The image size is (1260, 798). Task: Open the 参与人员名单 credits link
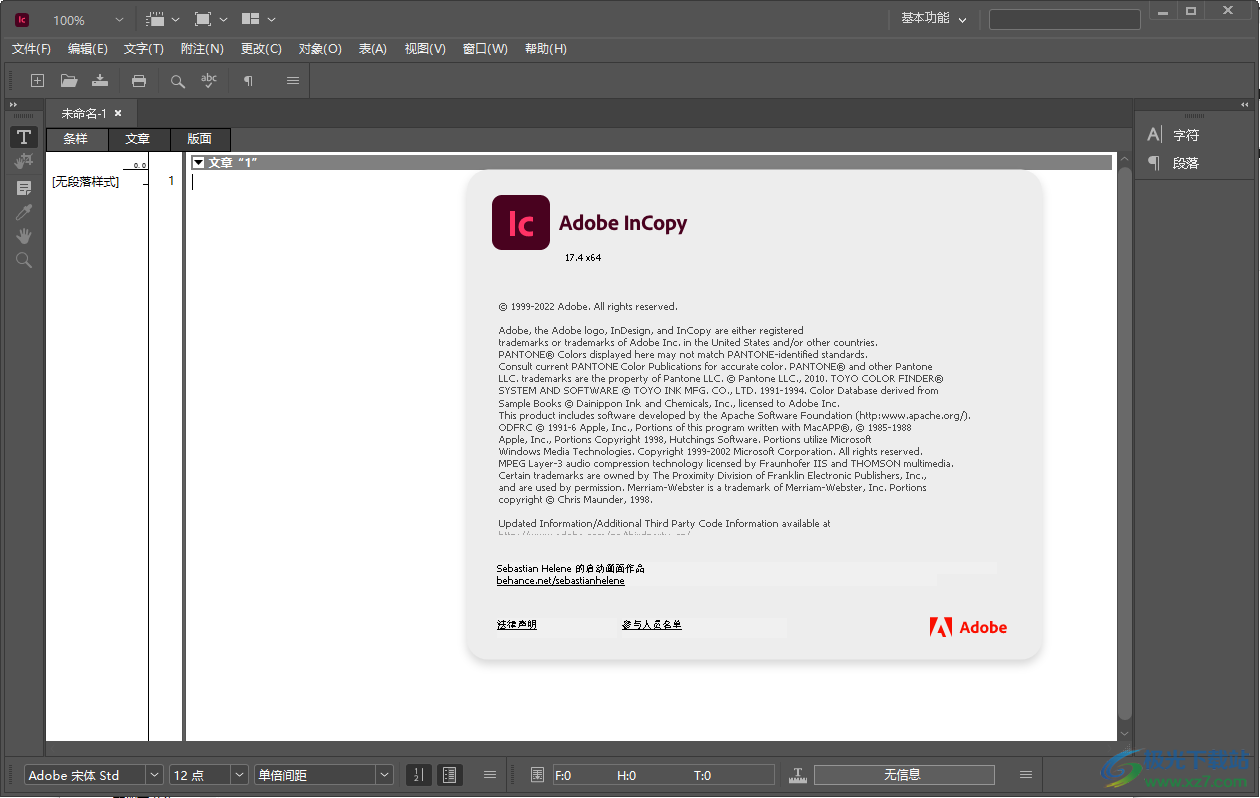(x=651, y=625)
